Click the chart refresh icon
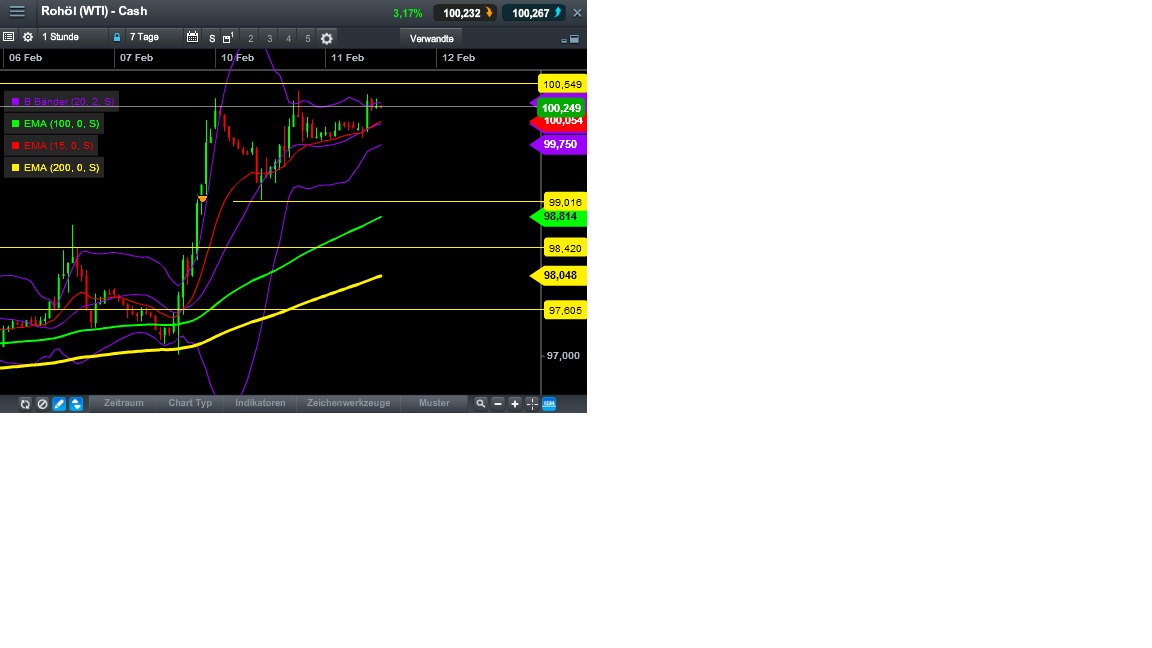This screenshot has height=648, width=1152. (x=25, y=403)
